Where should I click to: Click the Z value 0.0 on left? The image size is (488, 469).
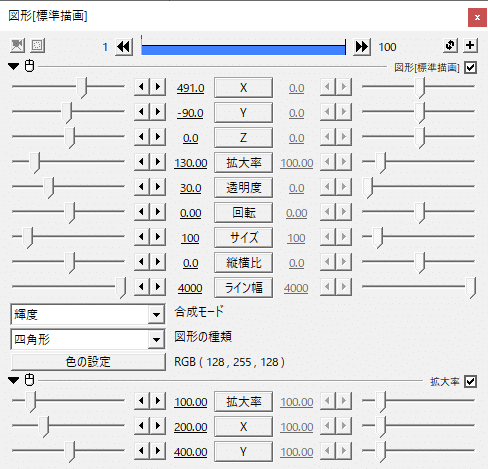click(190, 138)
